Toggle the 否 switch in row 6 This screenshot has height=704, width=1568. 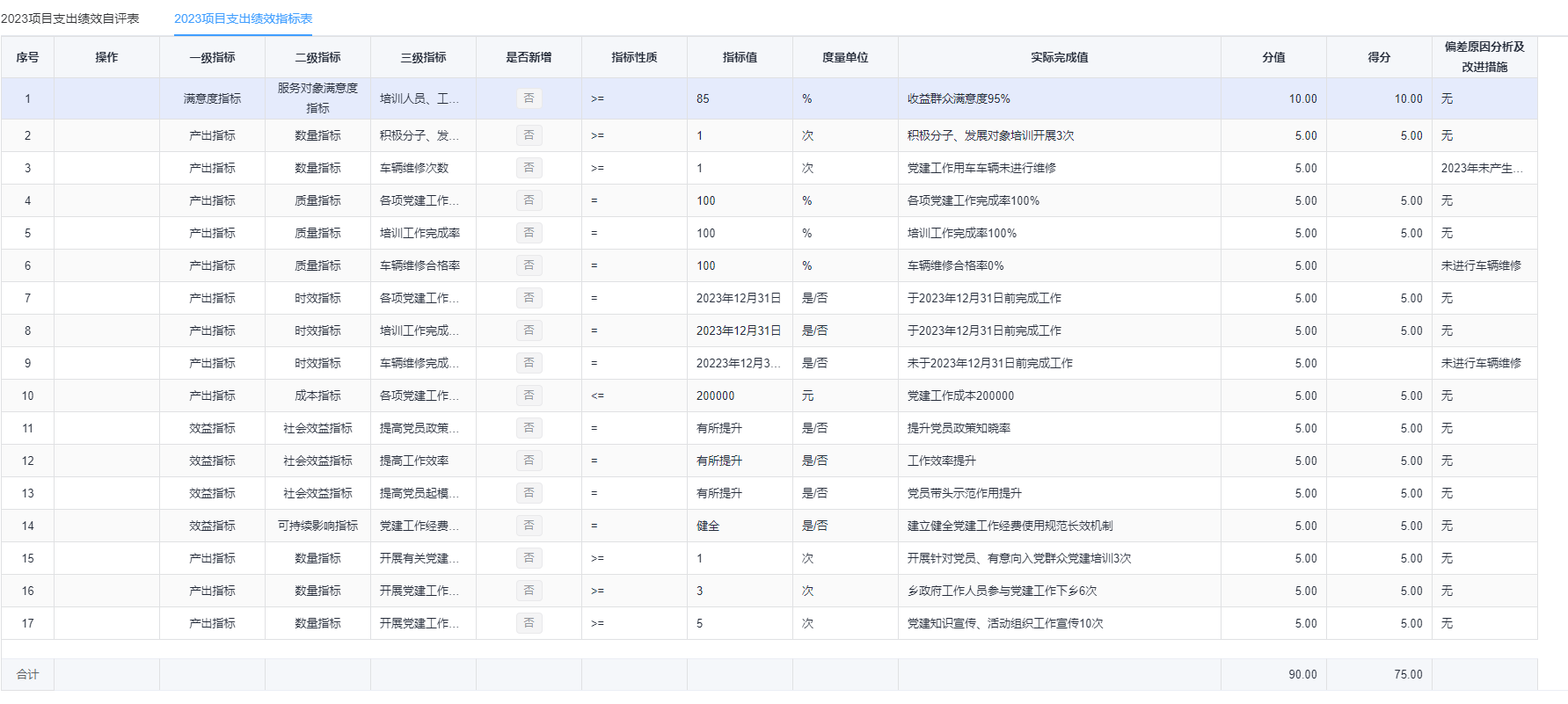pos(529,265)
